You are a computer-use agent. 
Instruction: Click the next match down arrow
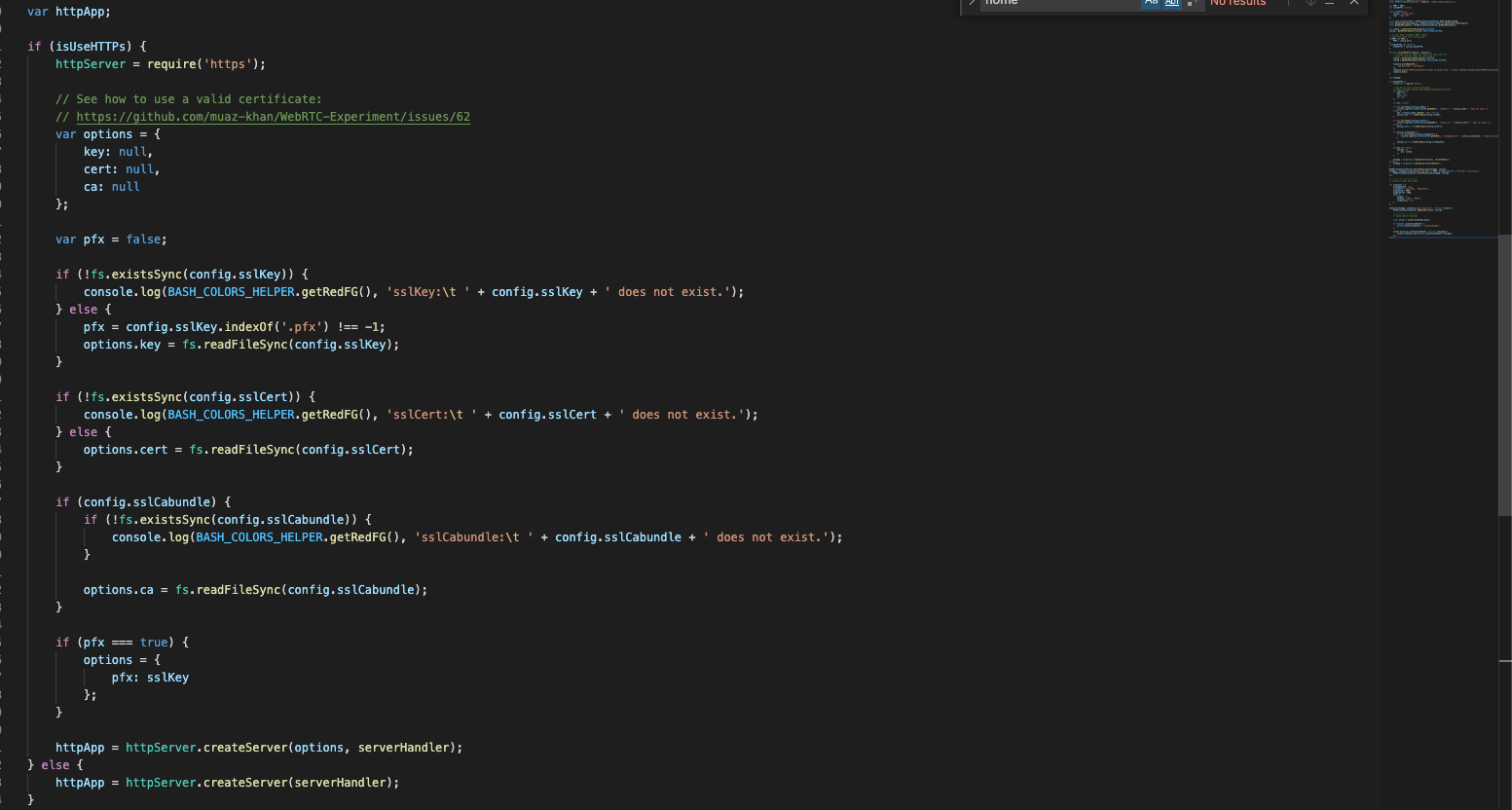[1309, 3]
